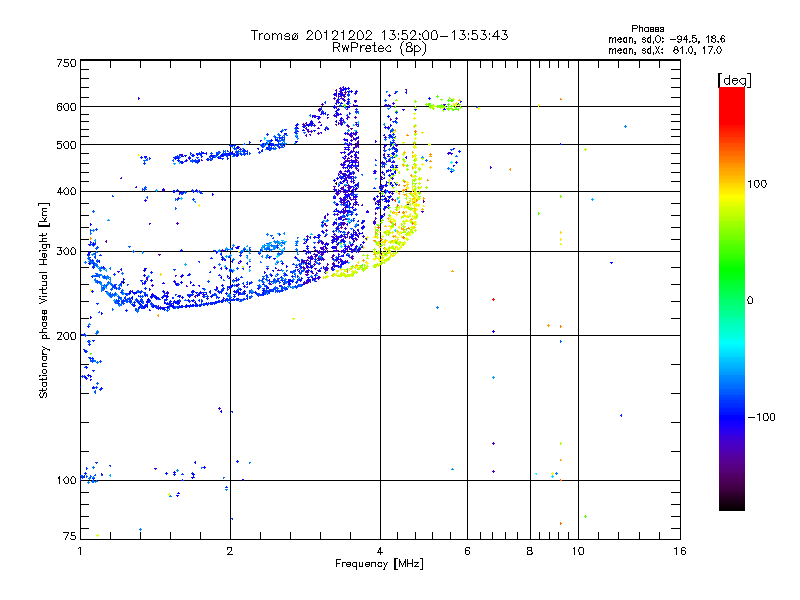800x600 pixels.
Task: Click the y-axis '500' tick label
Action: [66, 145]
